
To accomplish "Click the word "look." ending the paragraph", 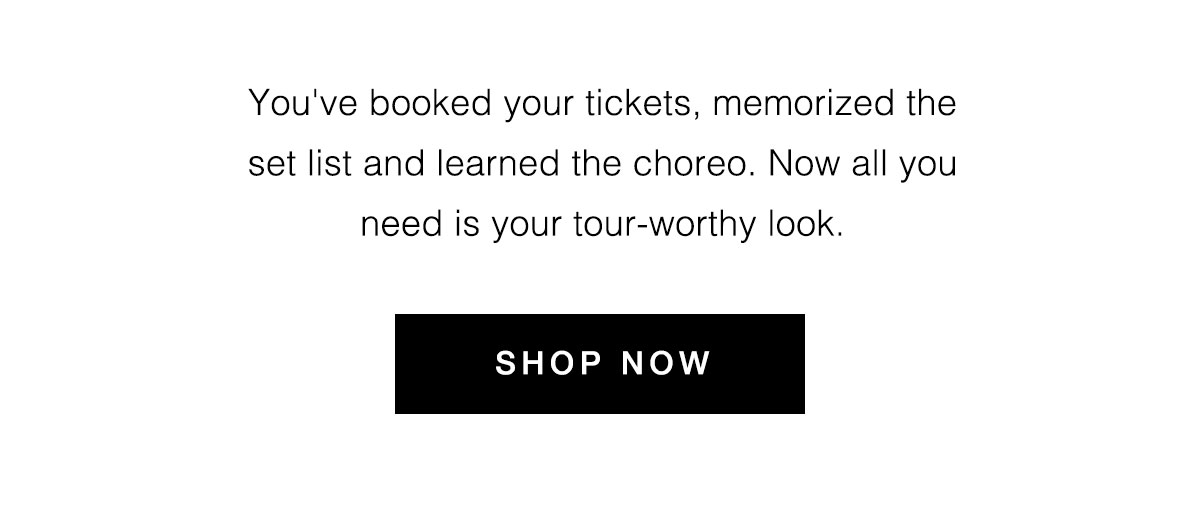I will tap(805, 224).
